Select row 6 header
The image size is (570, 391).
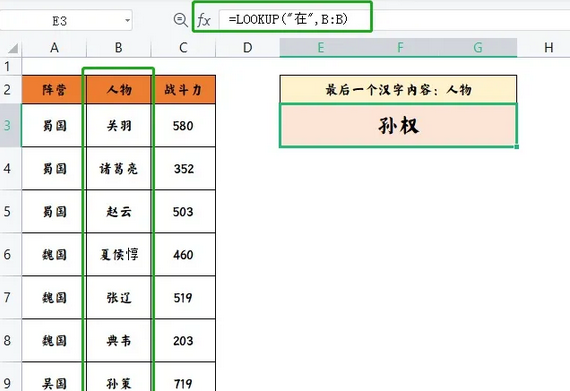tap(11, 254)
